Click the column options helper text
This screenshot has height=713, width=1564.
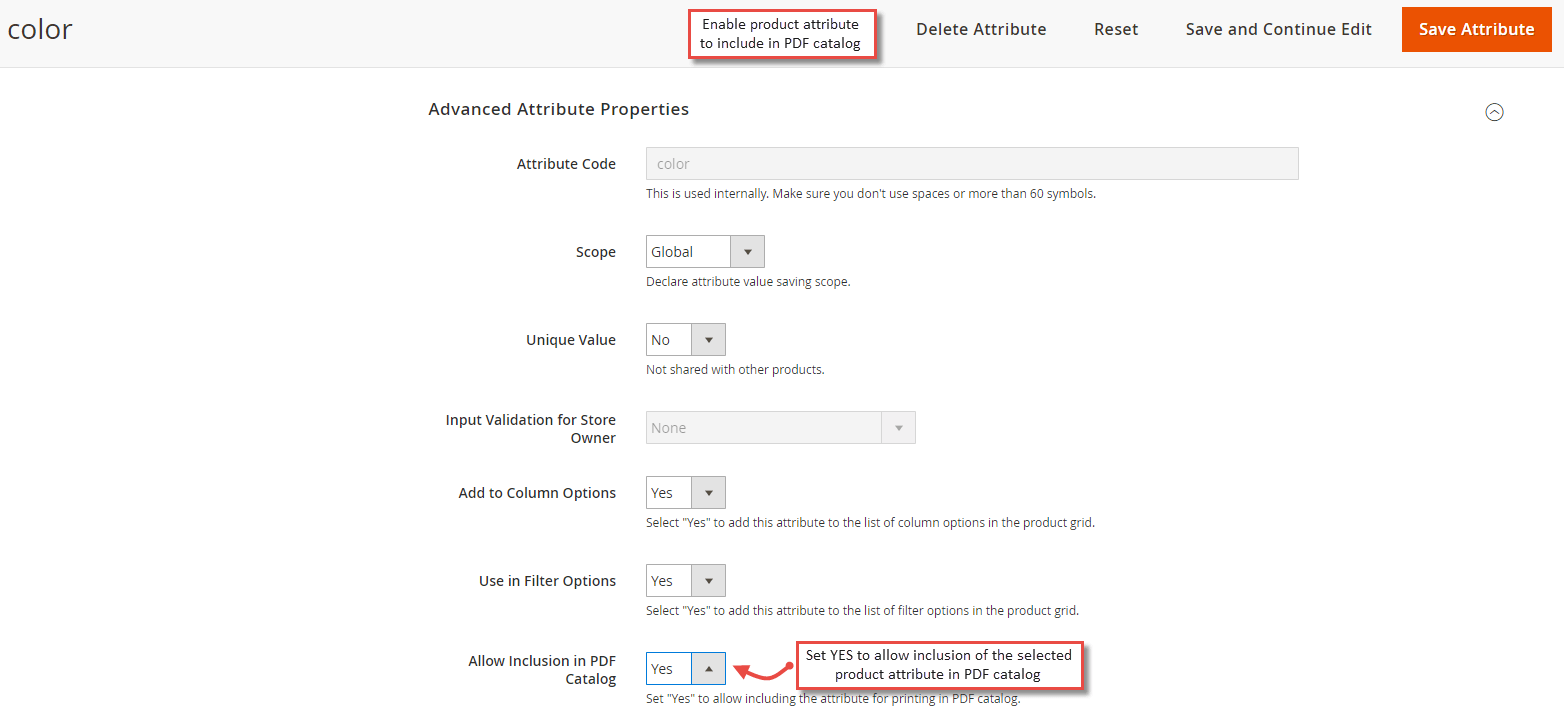click(x=870, y=523)
